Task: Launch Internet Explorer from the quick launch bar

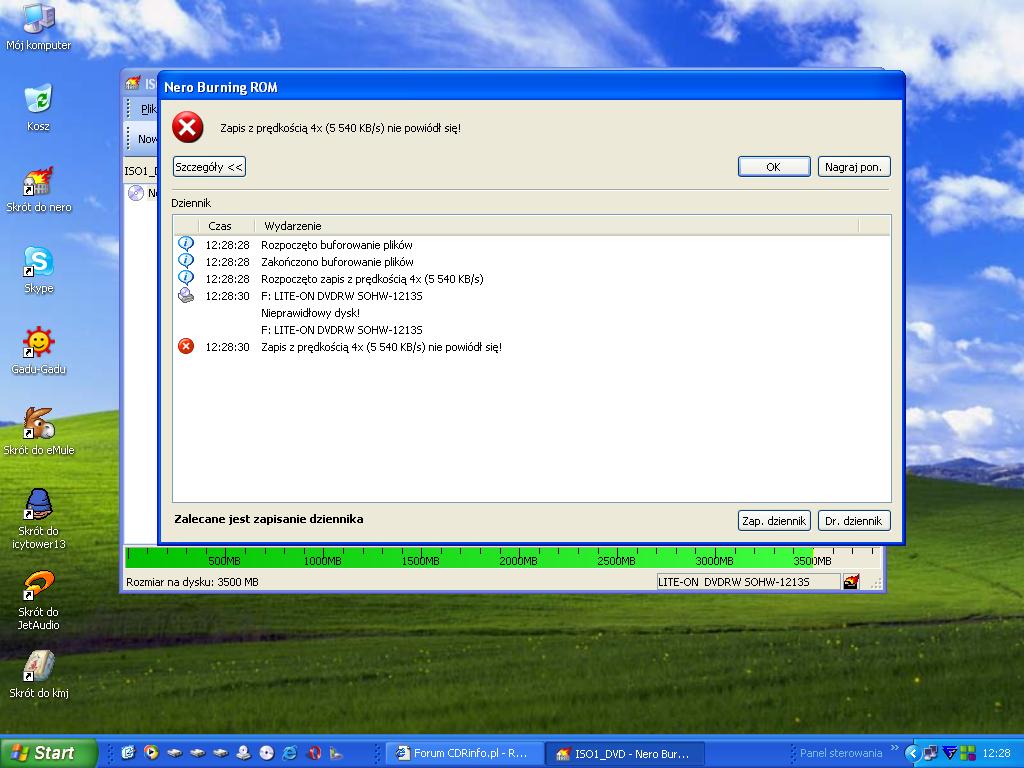Action: pyautogui.click(x=289, y=753)
